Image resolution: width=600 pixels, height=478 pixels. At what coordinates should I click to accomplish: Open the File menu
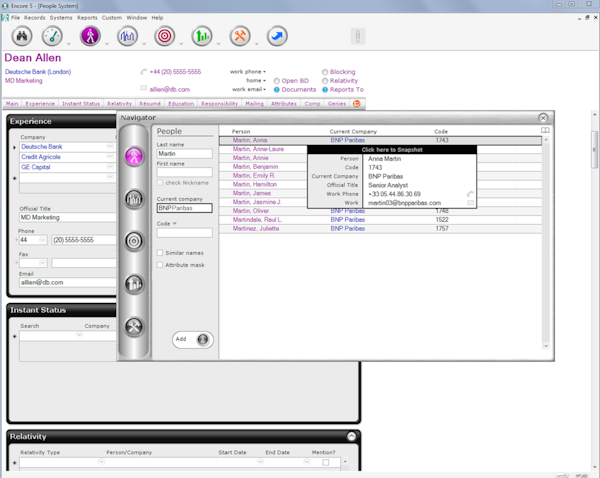15,18
